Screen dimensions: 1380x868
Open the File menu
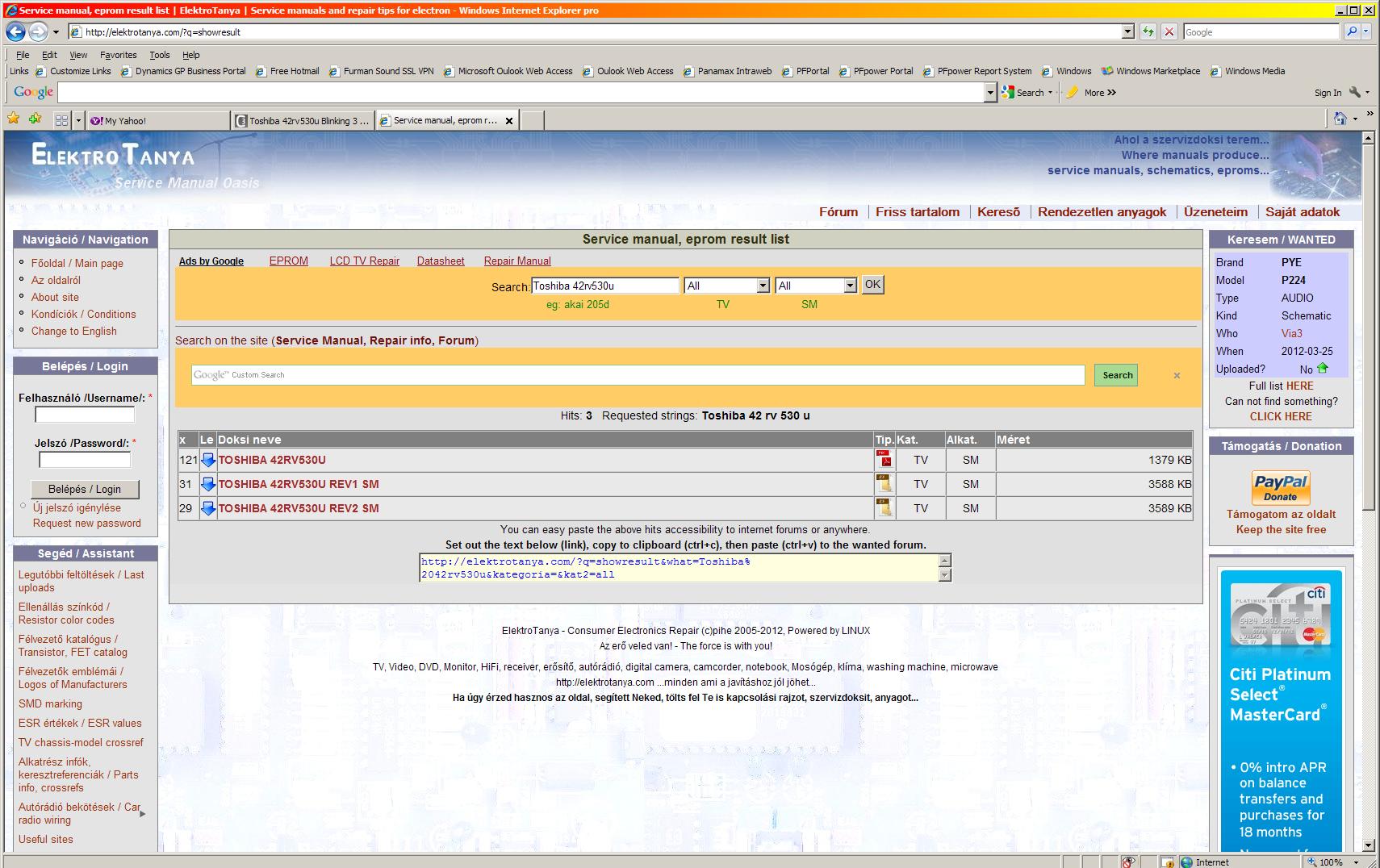pos(23,55)
